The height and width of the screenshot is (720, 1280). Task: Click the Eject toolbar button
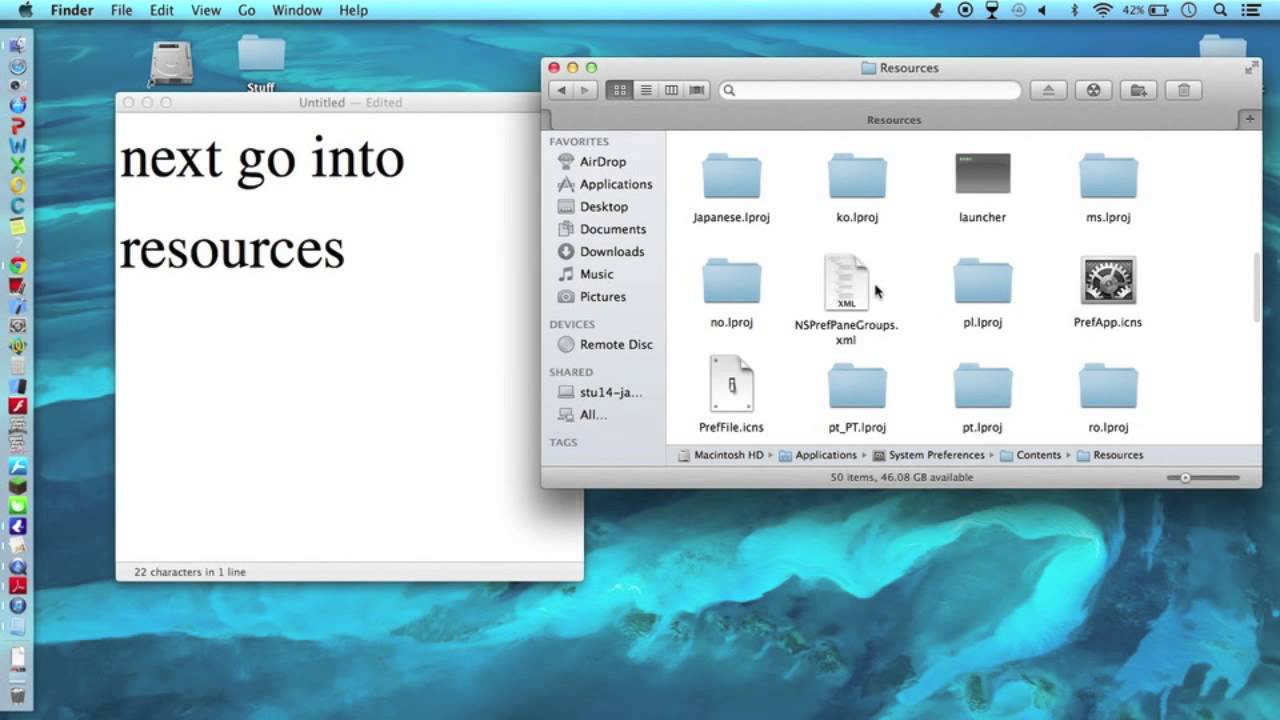[x=1048, y=90]
